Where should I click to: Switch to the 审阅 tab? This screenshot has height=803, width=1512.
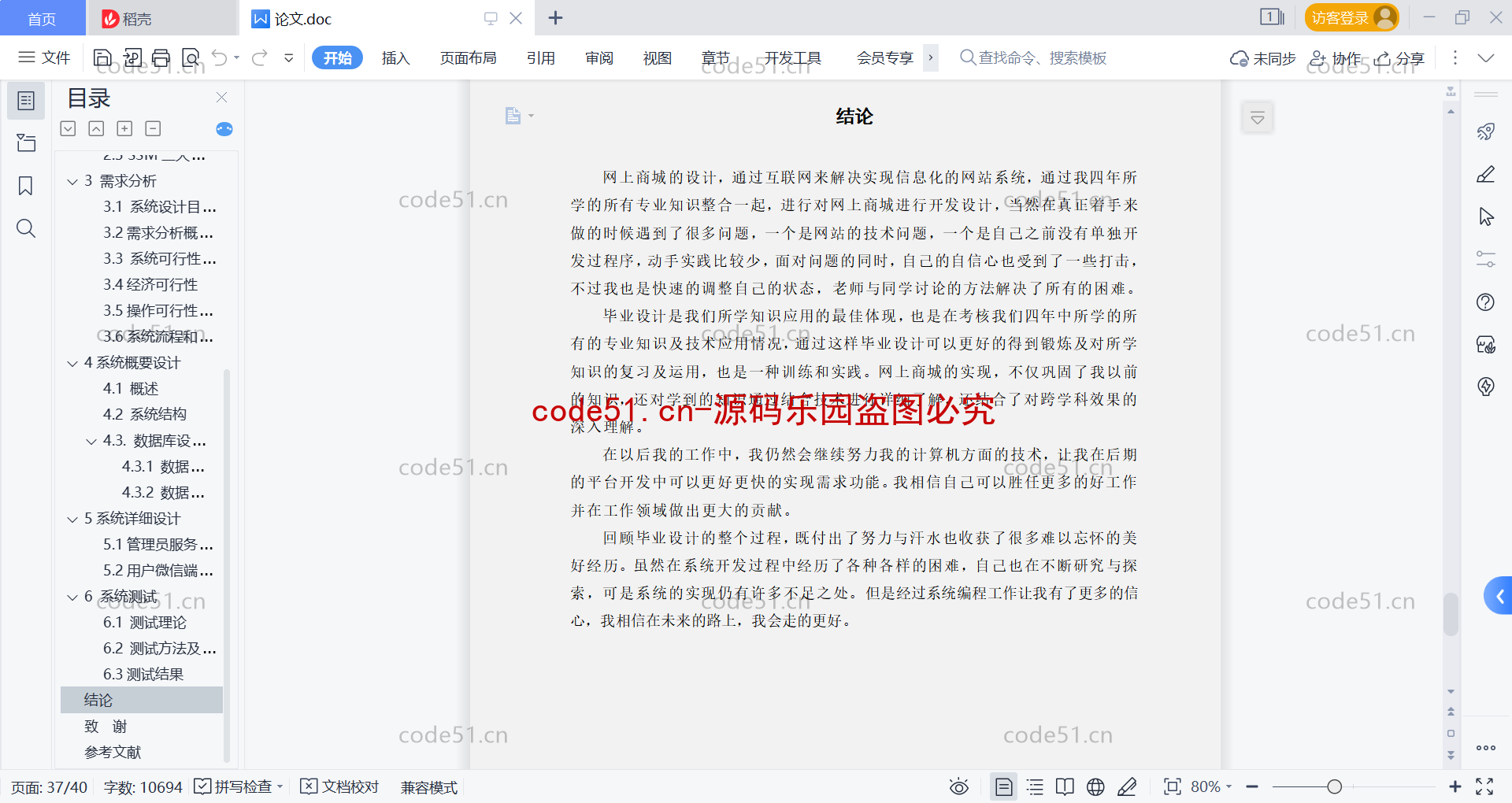(599, 58)
